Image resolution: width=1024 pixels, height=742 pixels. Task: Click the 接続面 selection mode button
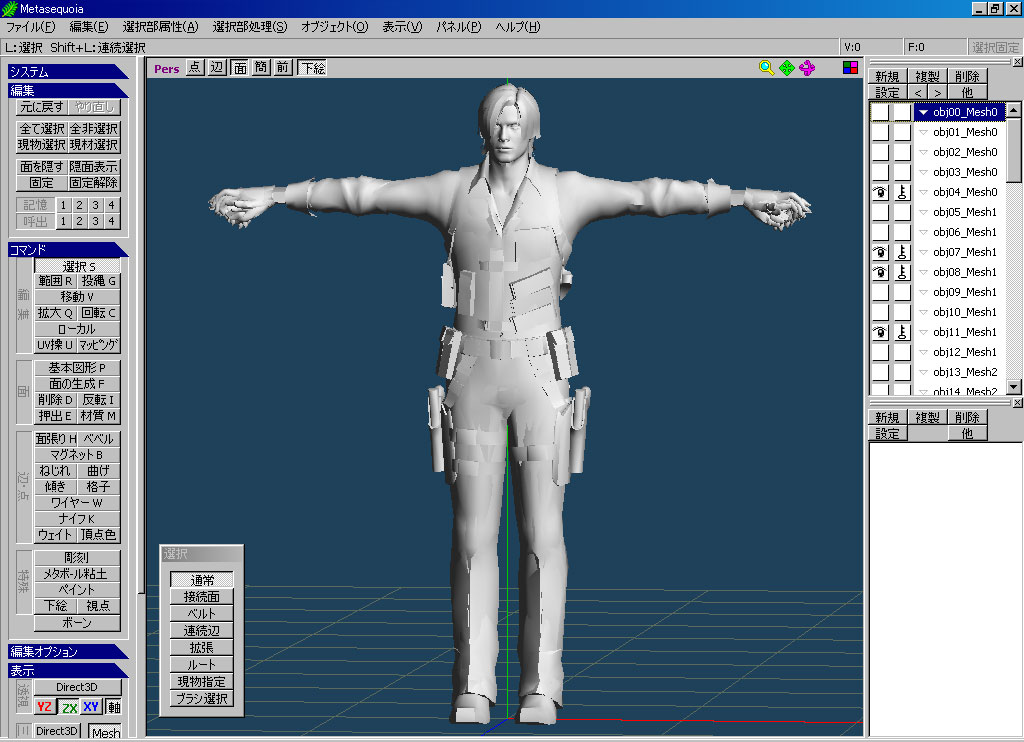(x=202, y=596)
